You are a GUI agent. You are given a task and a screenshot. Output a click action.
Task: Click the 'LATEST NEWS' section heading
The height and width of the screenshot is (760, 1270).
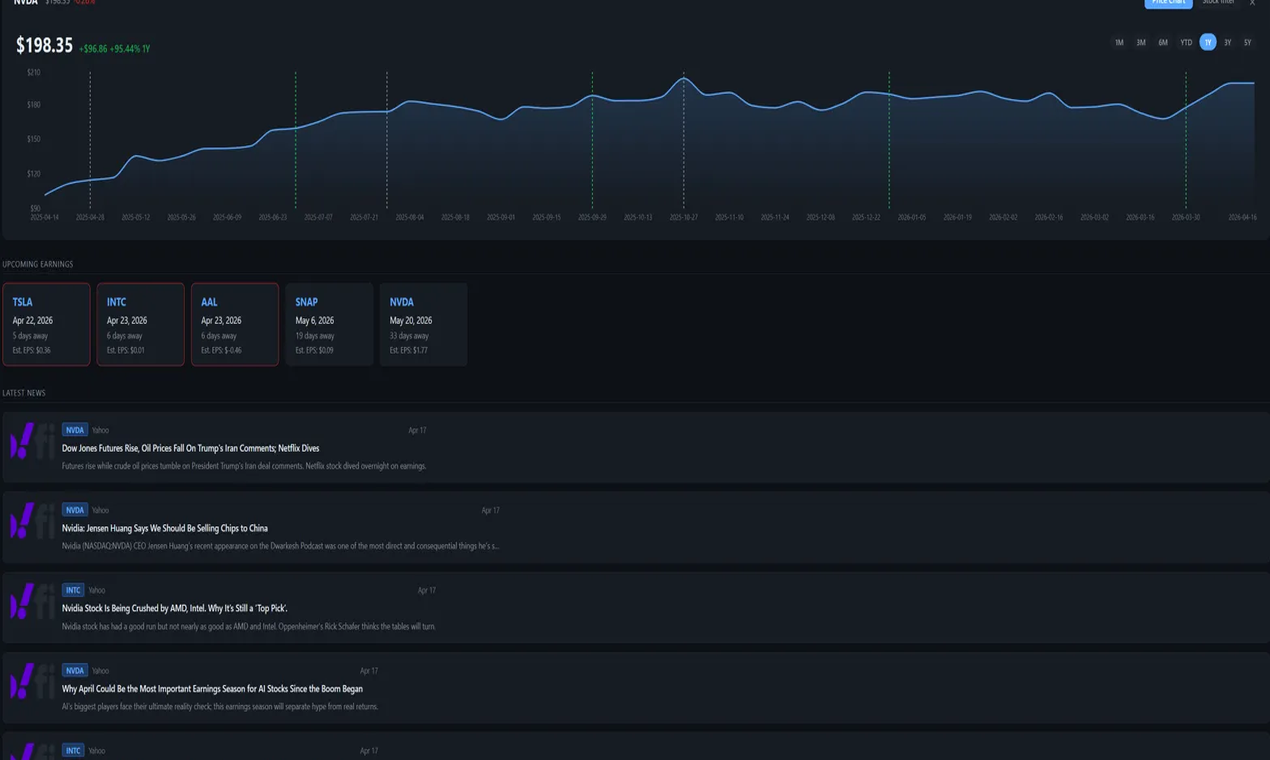point(24,393)
